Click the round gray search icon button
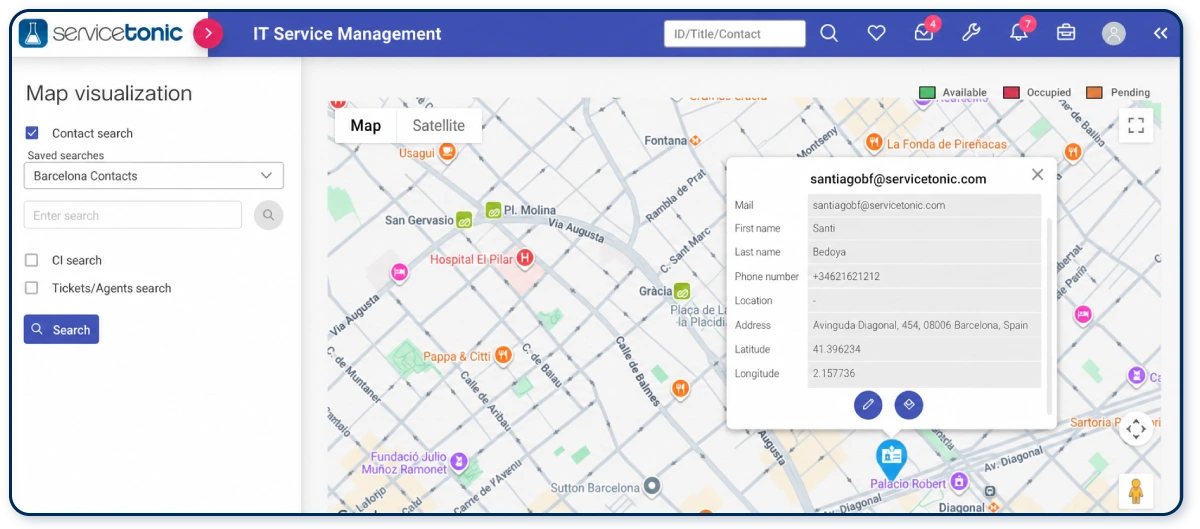Viewport: 1200px width, 529px height. click(268, 215)
